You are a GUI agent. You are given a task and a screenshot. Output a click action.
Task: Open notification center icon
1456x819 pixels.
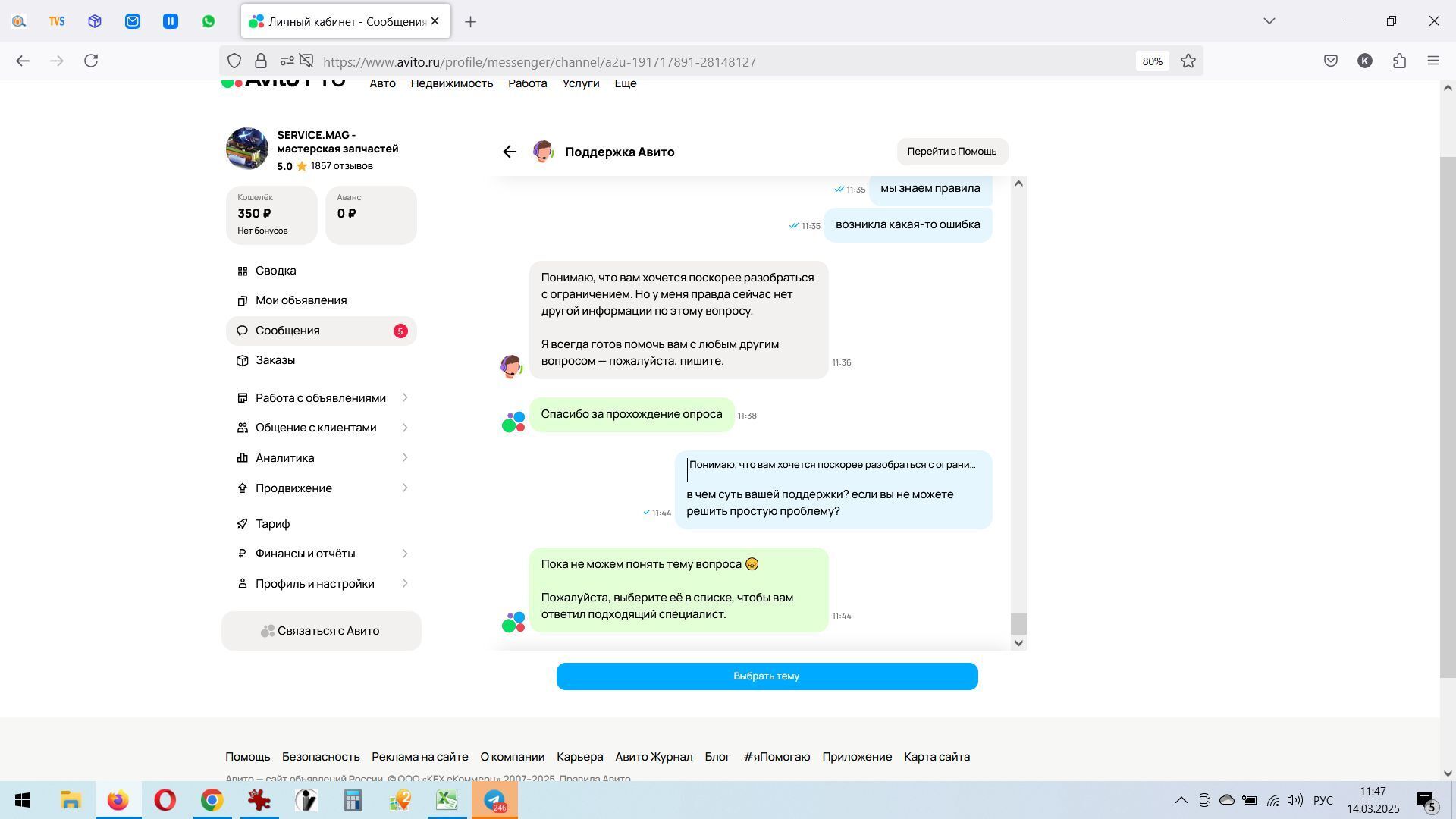(x=1426, y=801)
